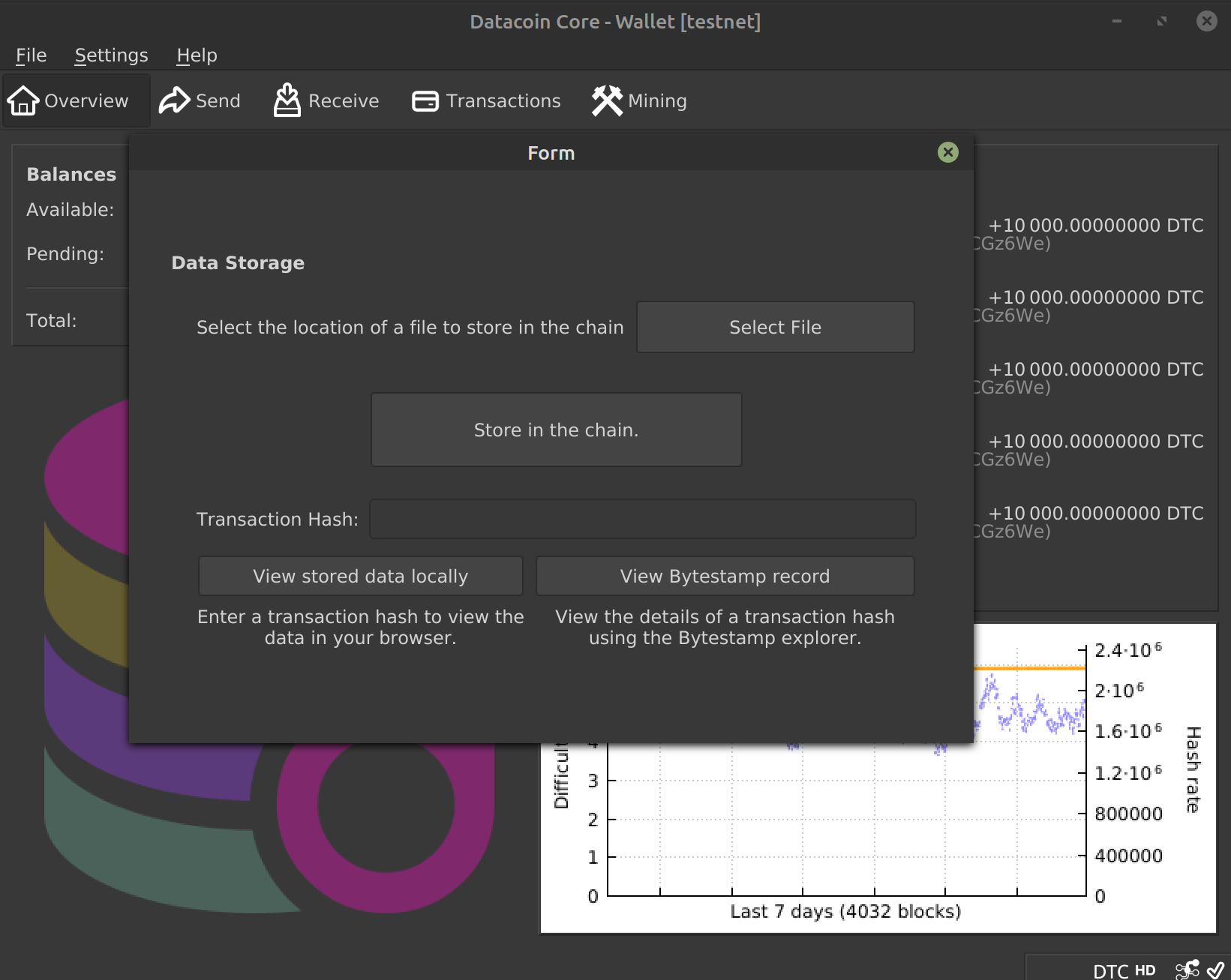Click the Hash rate axis label
1231x980 pixels.
(x=1193, y=769)
